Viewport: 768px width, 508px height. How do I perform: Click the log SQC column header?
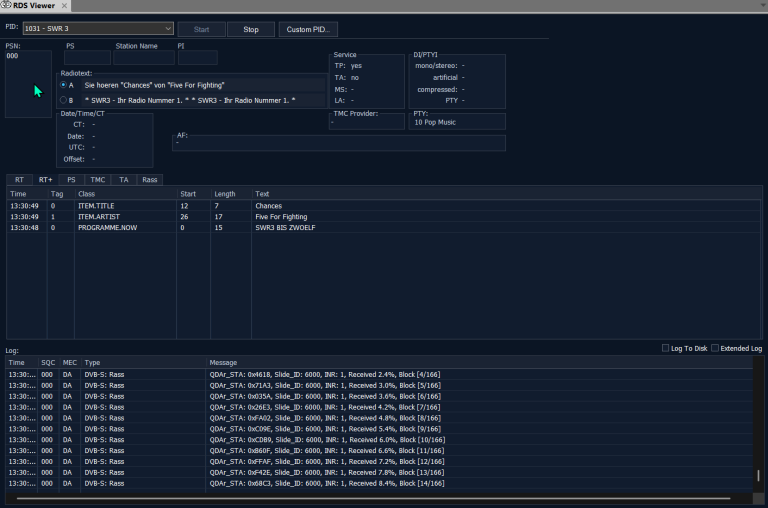click(48, 363)
